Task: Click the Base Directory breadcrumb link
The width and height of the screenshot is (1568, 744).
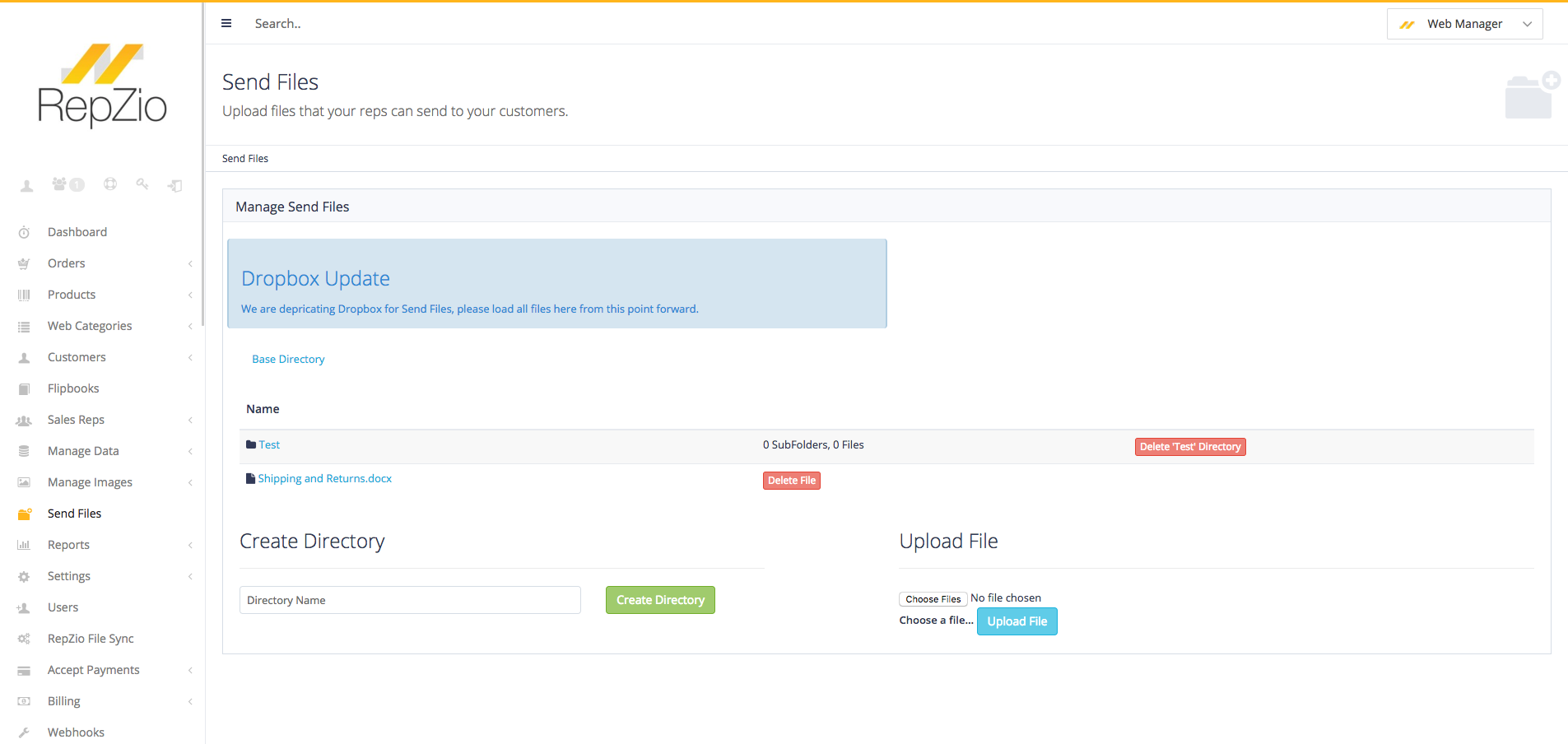Action: coord(288,359)
